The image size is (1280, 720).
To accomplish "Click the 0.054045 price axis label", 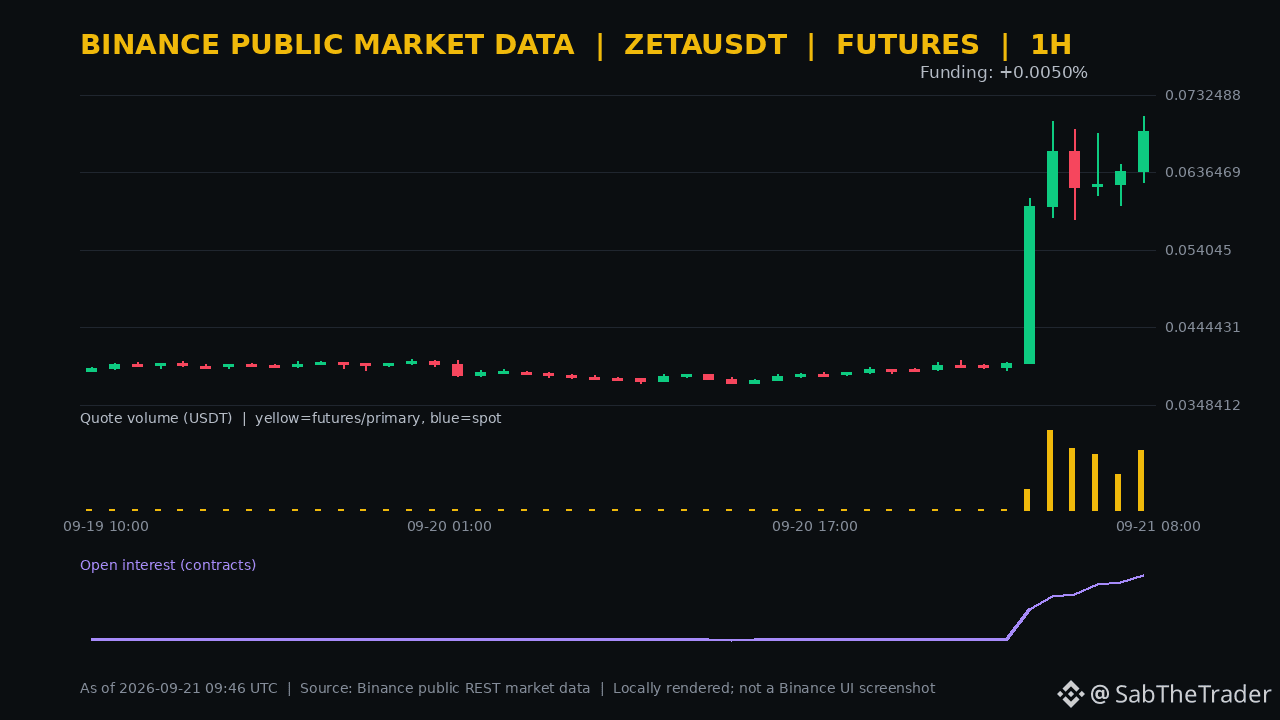I will pos(1199,250).
